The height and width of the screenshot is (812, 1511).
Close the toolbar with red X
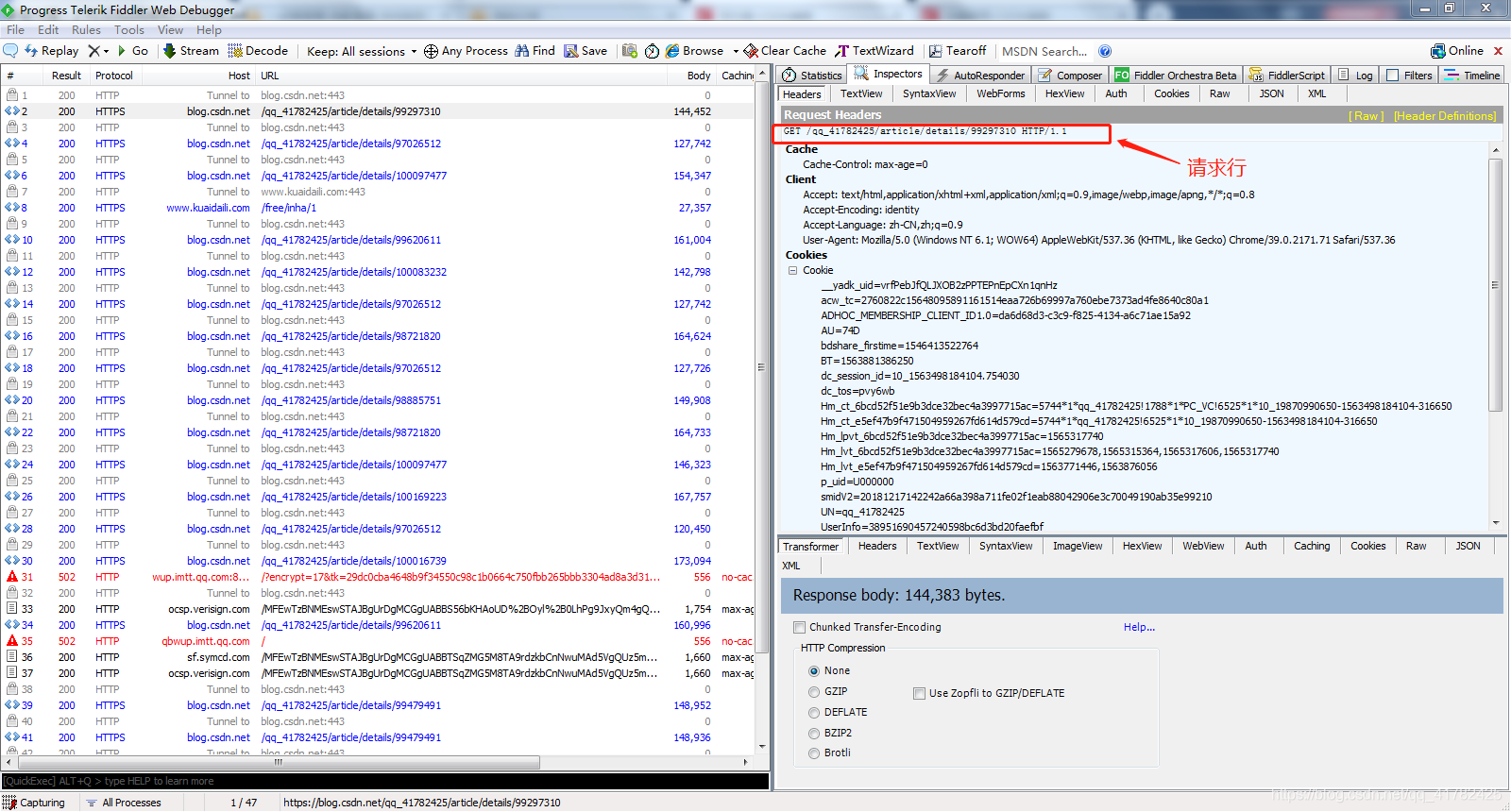pos(1498,51)
